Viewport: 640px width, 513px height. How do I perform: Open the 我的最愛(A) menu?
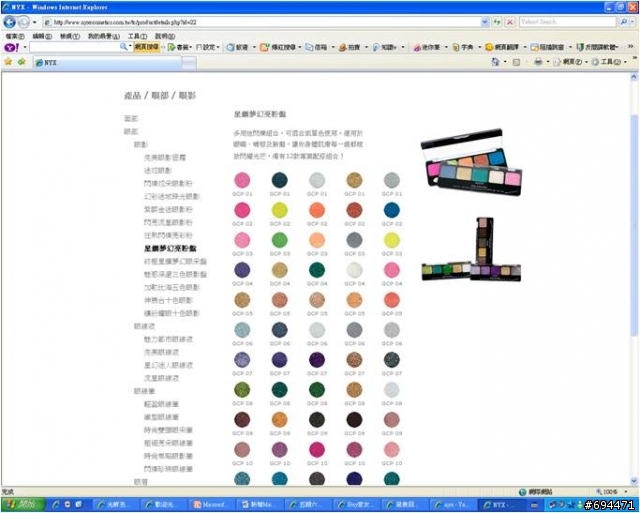click(104, 36)
